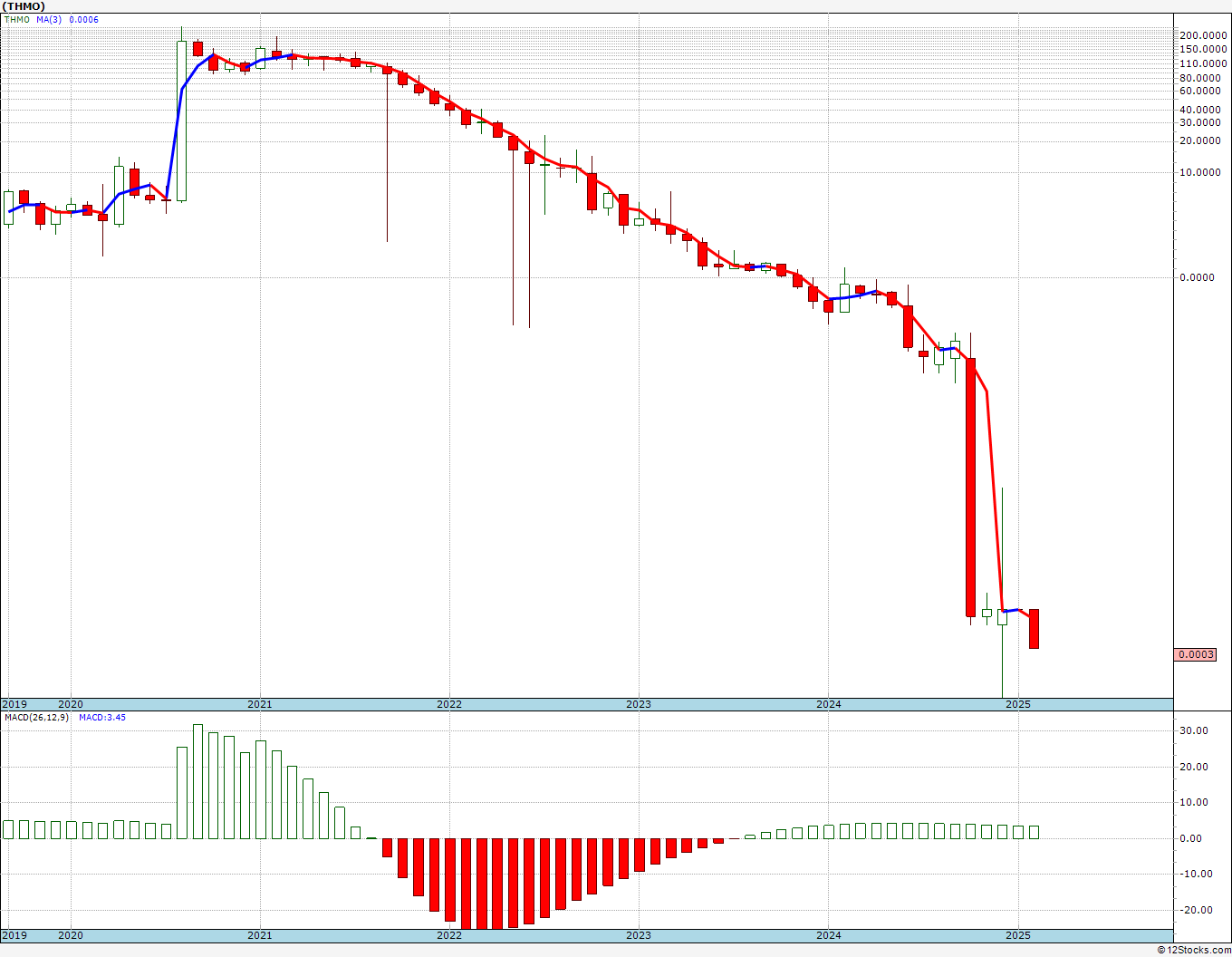The image size is (1232, 957).
Task: Click the 0.0003 current price tag
Action: tap(1196, 654)
